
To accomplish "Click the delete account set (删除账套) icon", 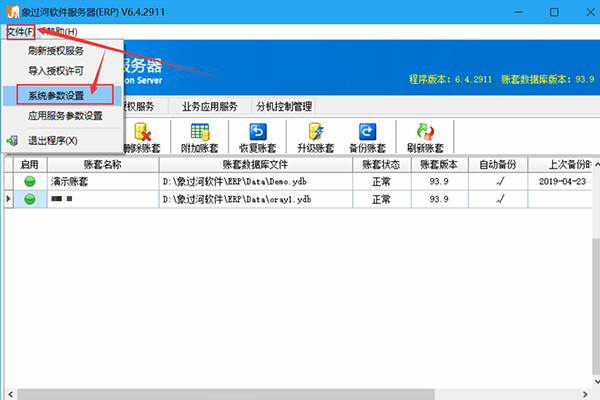I will point(142,132).
